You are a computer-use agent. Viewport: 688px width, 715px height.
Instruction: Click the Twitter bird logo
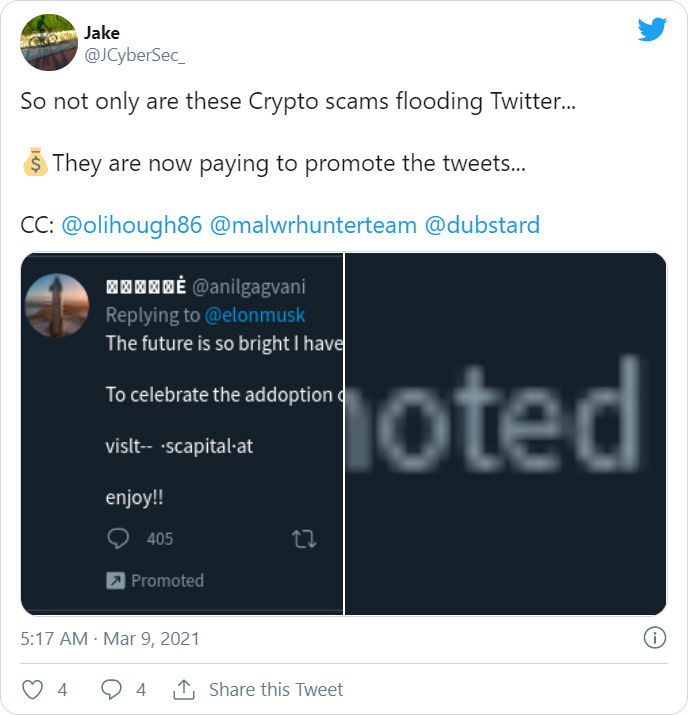tap(652, 29)
